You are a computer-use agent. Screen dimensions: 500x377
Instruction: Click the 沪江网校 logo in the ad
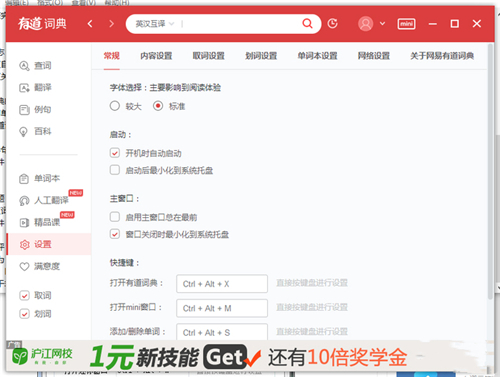point(42,356)
